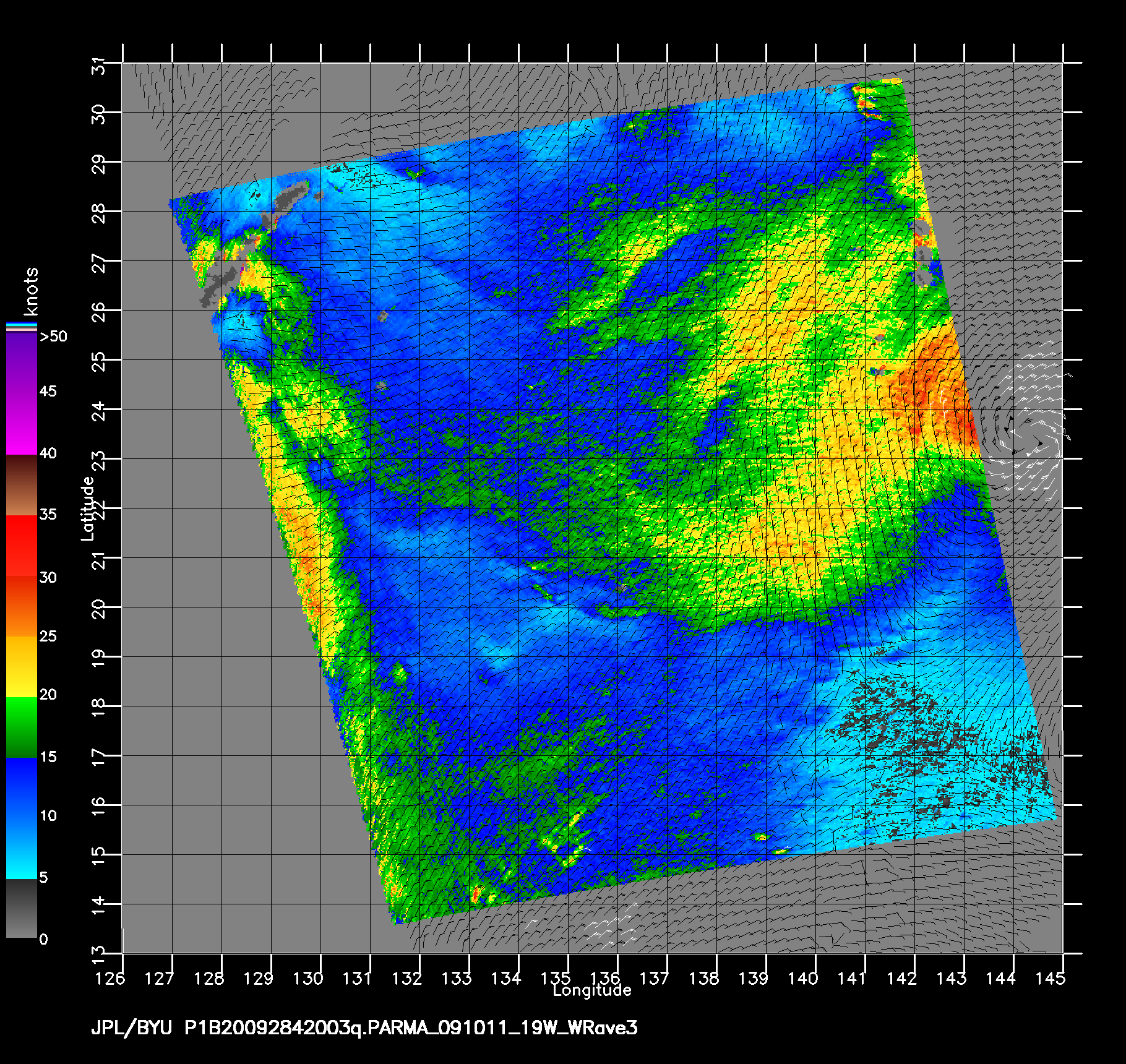
Task: Click longitude tick label 133
Action: pos(456,978)
